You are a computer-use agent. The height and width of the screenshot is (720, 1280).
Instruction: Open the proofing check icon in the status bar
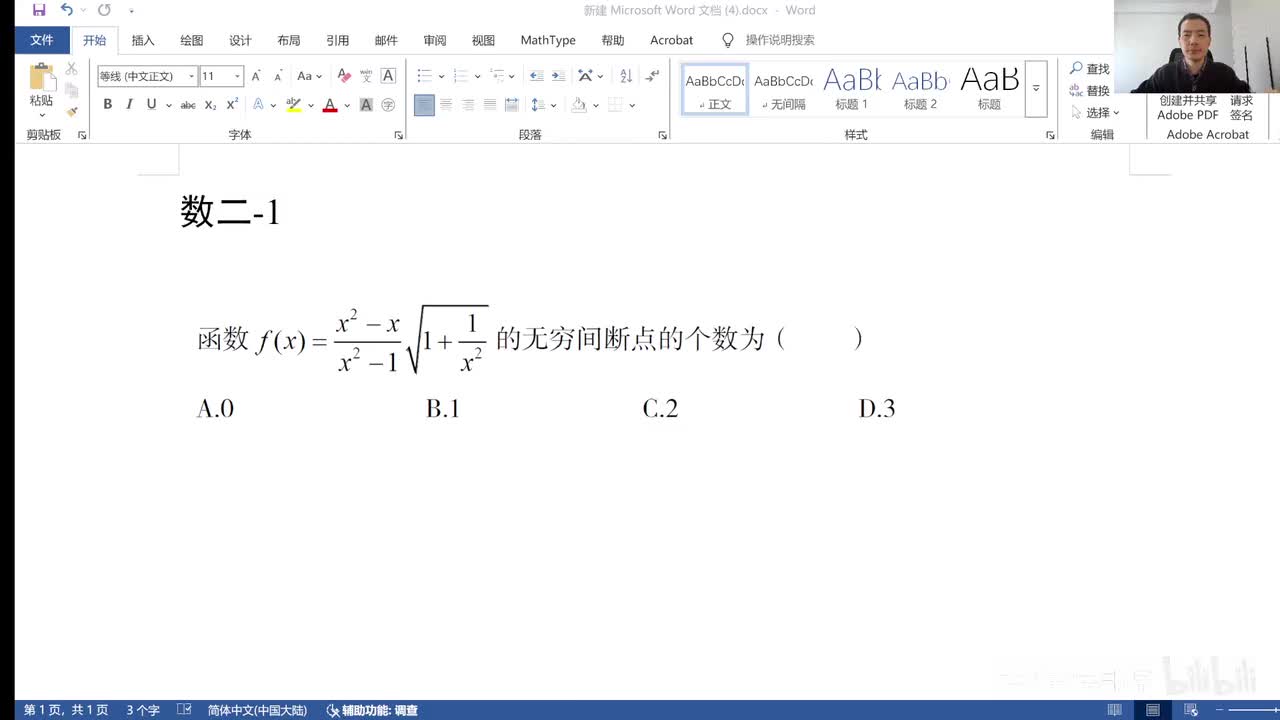pyautogui.click(x=184, y=710)
